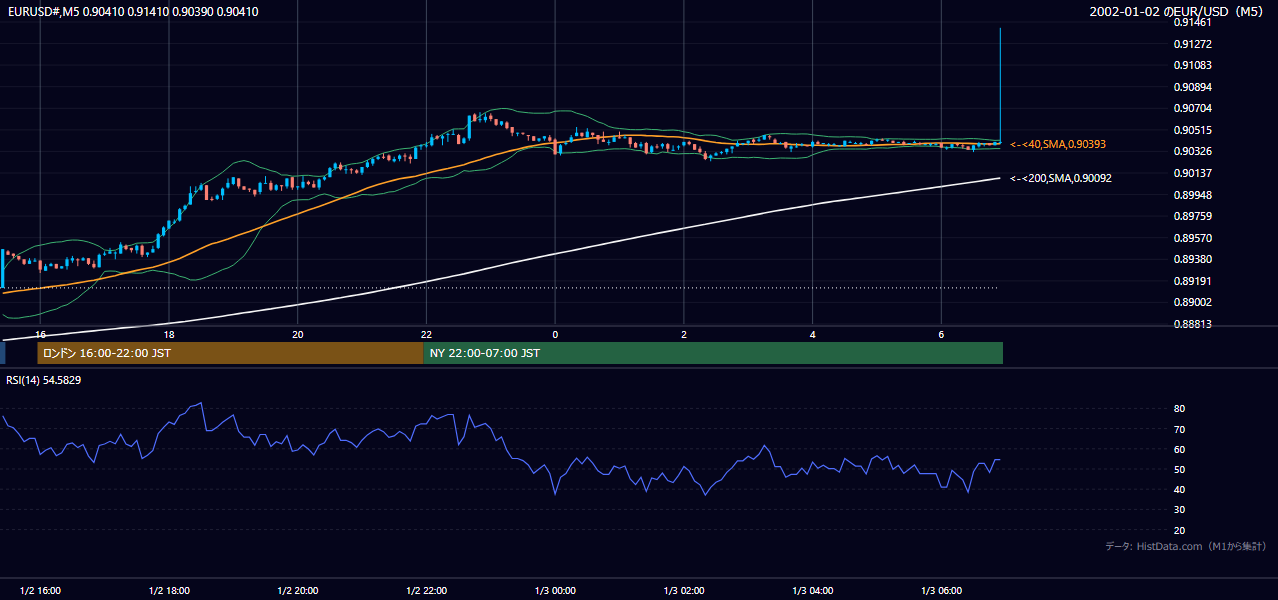The width and height of the screenshot is (1278, 600).
Task: Click the RSI 40 level label
Action: pos(1179,489)
